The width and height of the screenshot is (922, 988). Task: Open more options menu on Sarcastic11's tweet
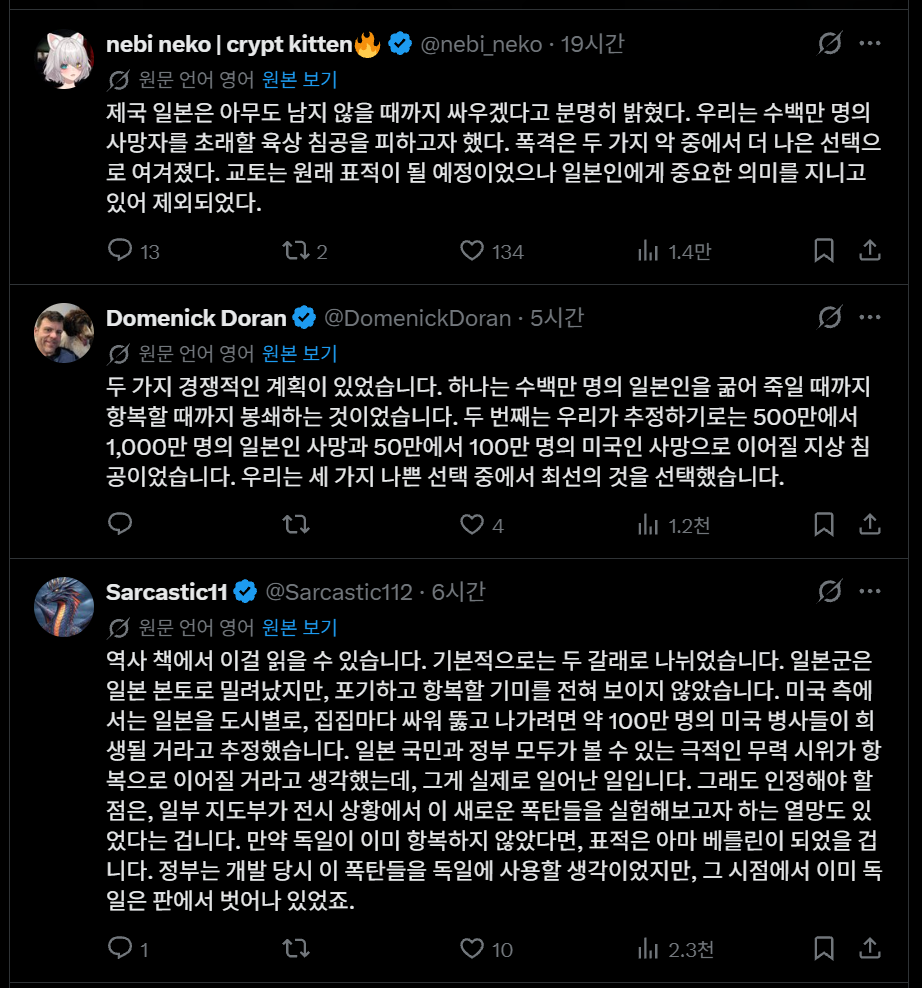[870, 592]
